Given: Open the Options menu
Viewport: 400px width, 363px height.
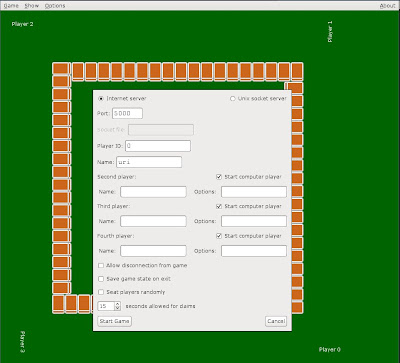Looking at the screenshot, I should (x=55, y=6).
